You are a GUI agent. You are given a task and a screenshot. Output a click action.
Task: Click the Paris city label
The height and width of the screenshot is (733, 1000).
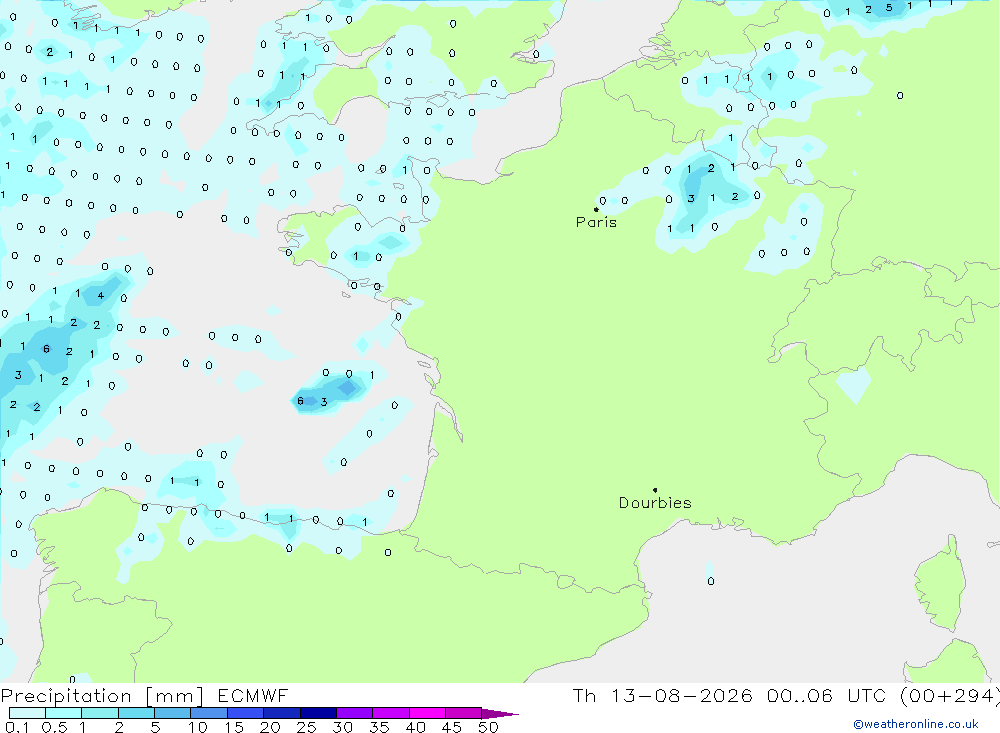(x=596, y=222)
